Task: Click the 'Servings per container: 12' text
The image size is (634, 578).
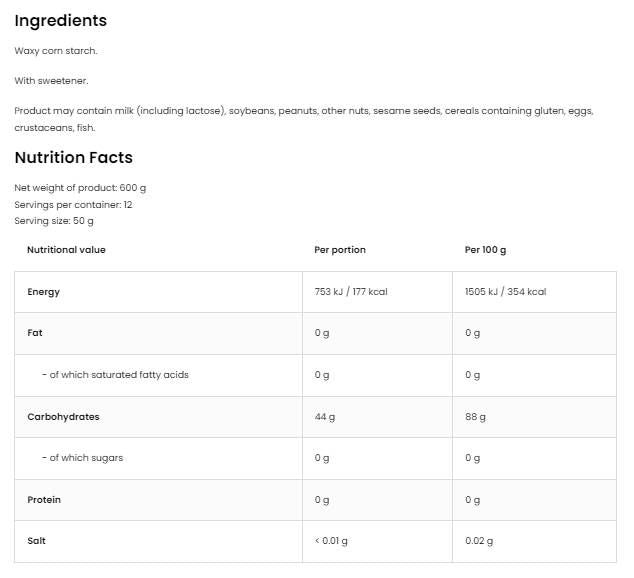Action: point(74,204)
